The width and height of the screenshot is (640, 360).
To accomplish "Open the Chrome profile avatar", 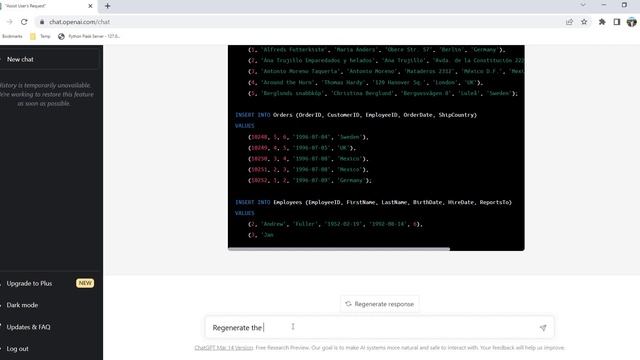I will click(631, 22).
